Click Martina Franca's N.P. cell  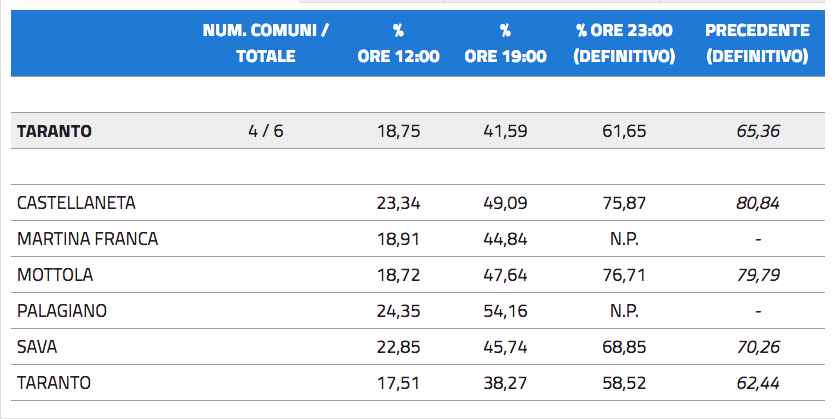(x=624, y=239)
